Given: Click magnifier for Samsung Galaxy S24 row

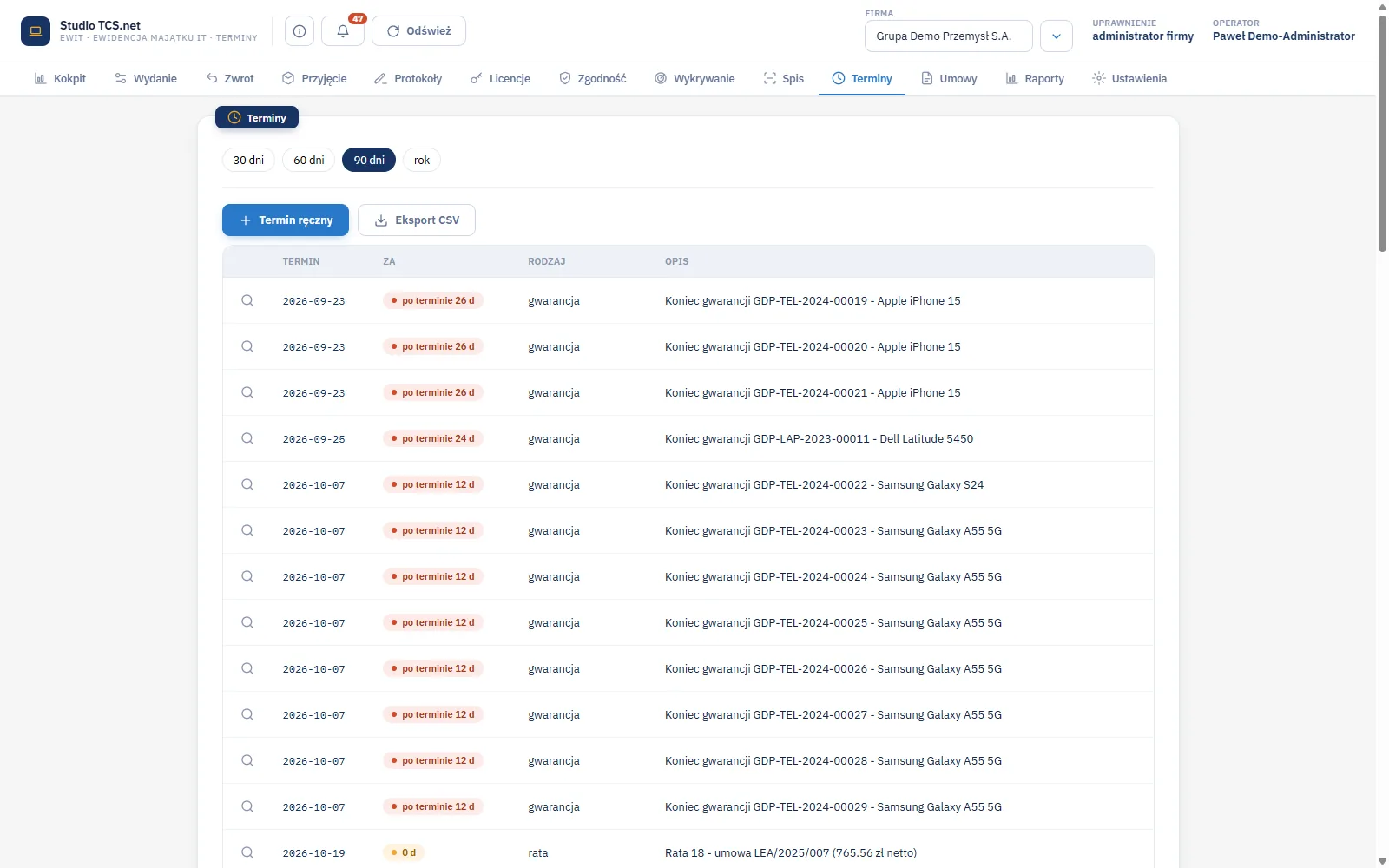Looking at the screenshot, I should coord(247,484).
